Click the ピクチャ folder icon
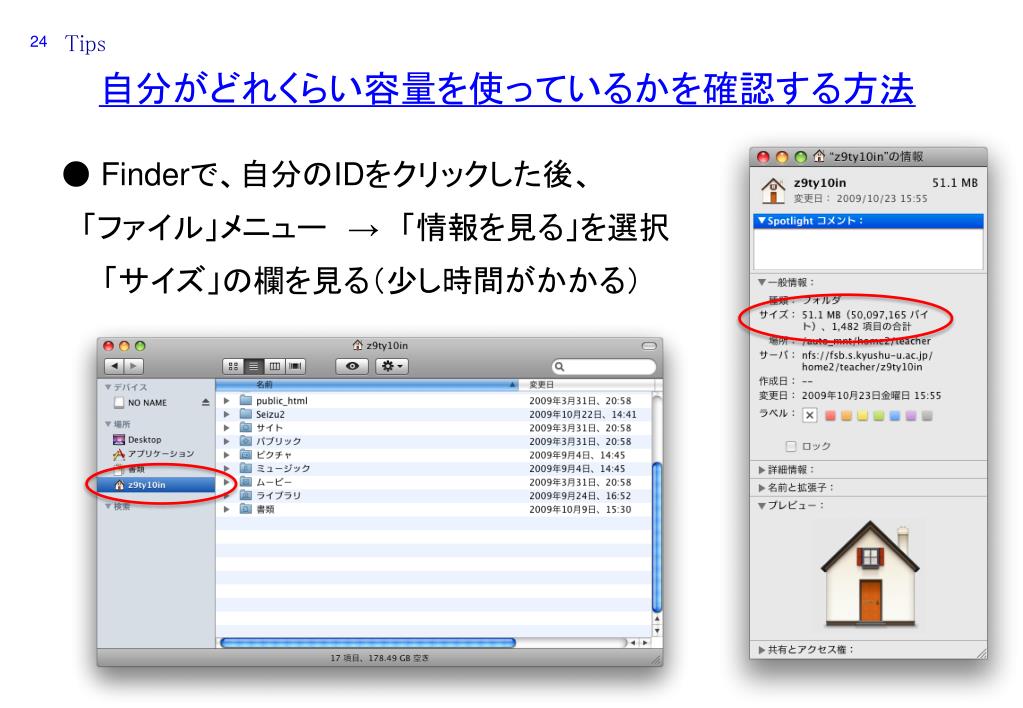 point(246,454)
